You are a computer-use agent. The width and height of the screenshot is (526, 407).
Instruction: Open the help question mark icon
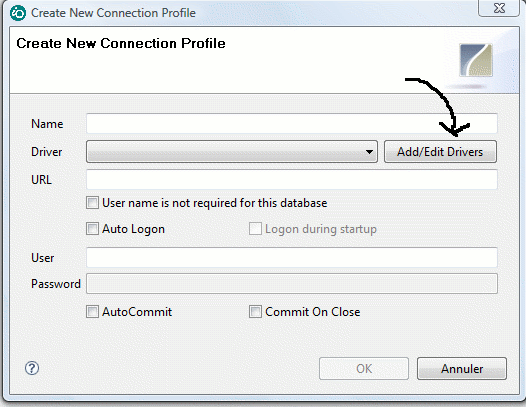coord(32,368)
